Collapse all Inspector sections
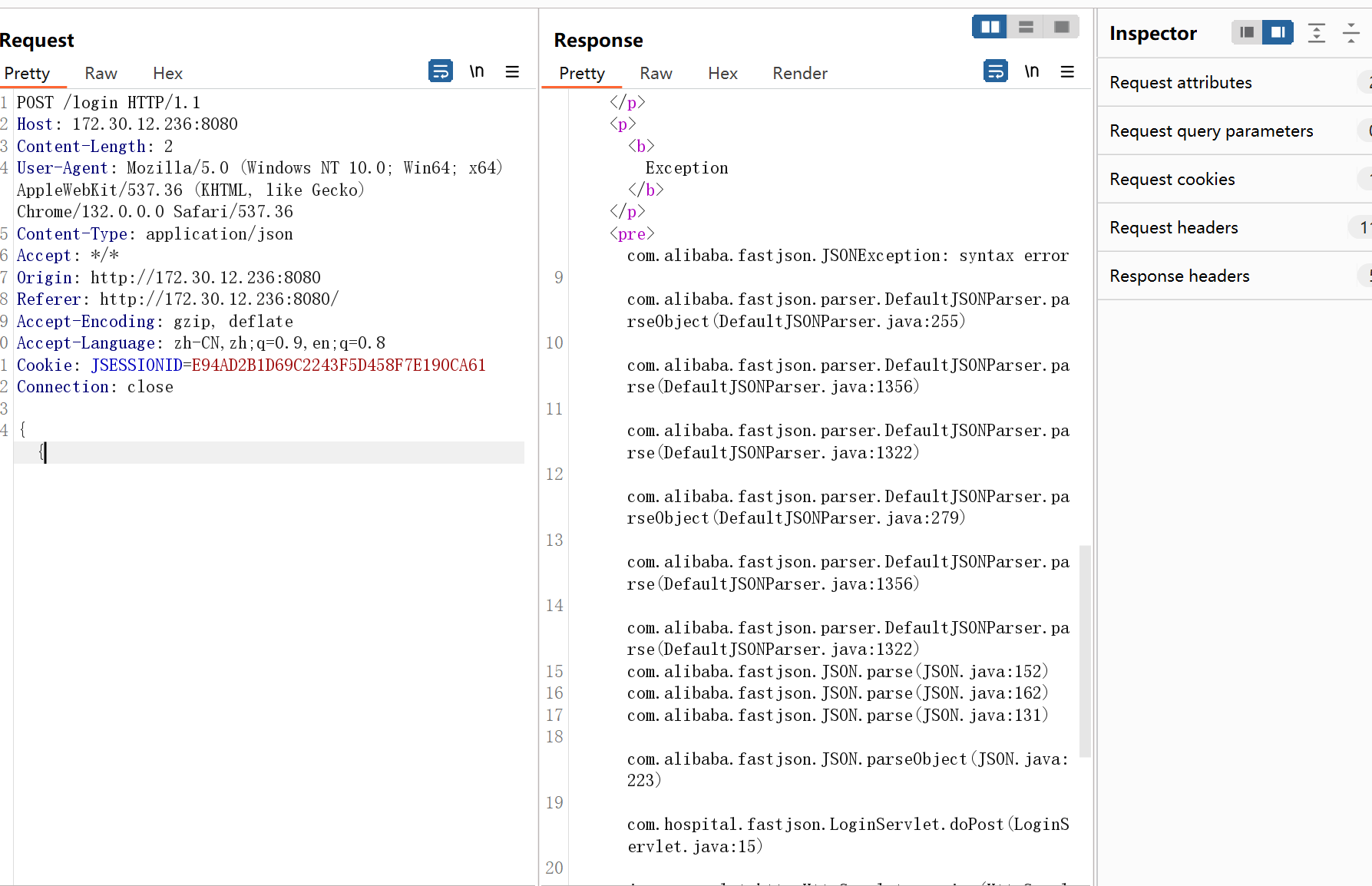 tap(1351, 32)
